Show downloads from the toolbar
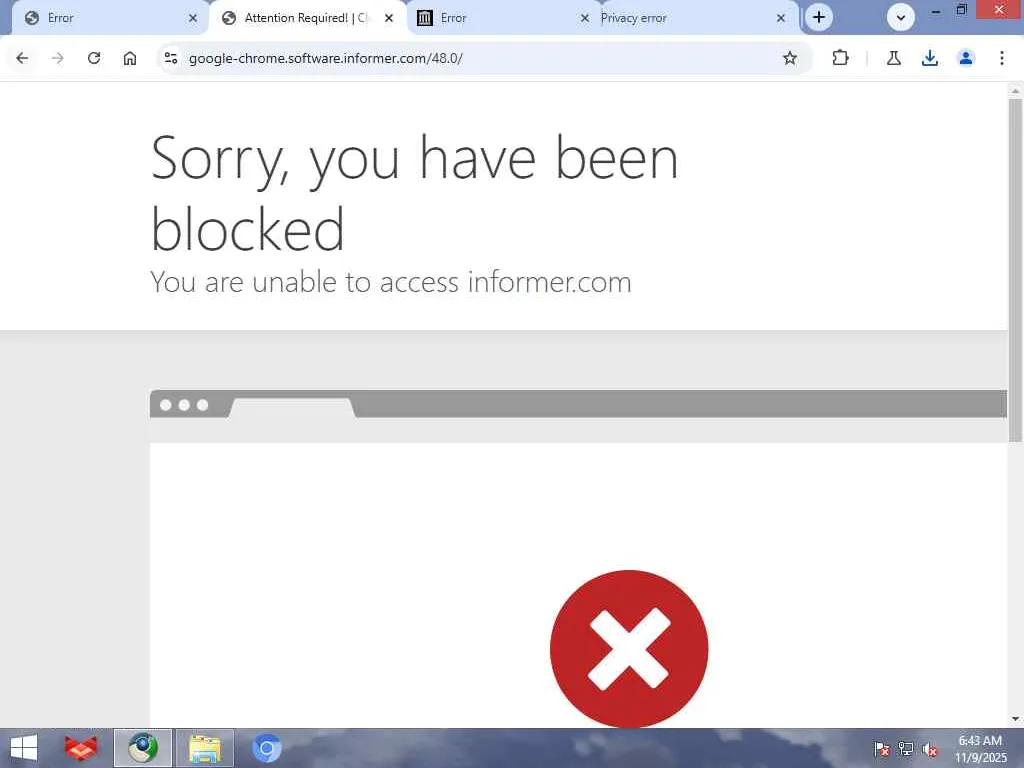This screenshot has width=1024, height=768. pyautogui.click(x=930, y=58)
